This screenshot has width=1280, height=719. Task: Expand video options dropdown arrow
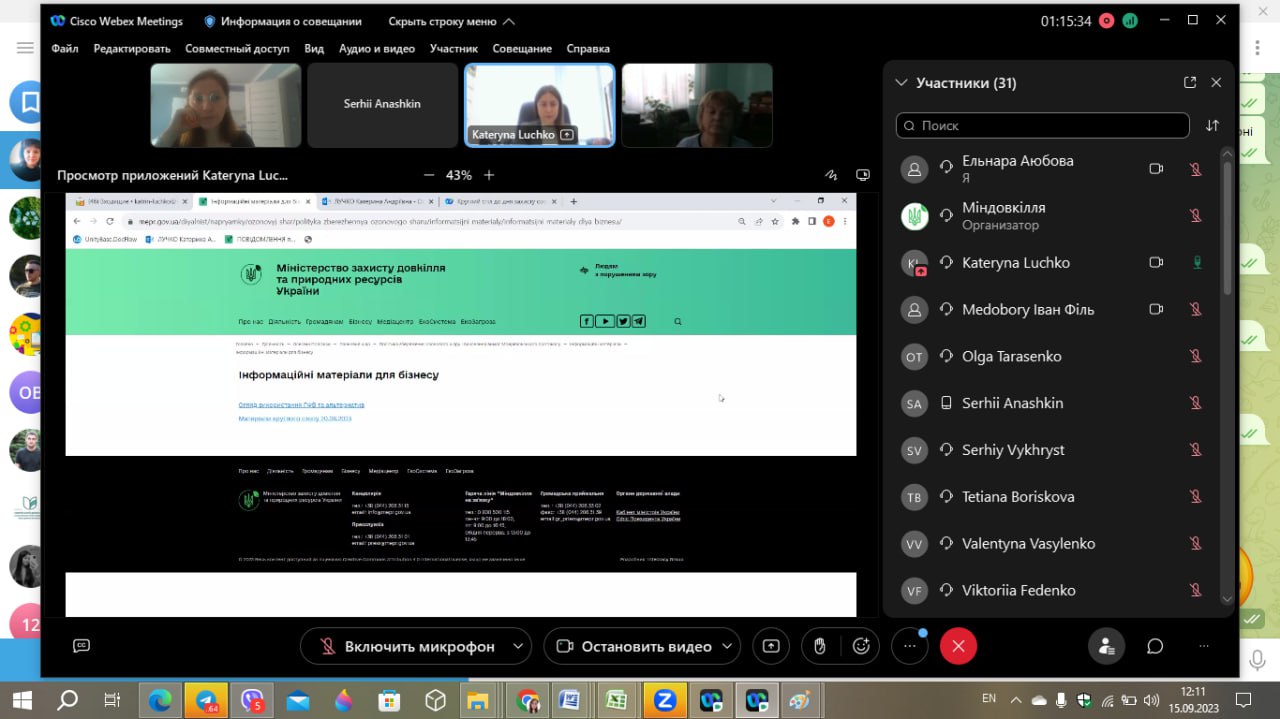[727, 646]
